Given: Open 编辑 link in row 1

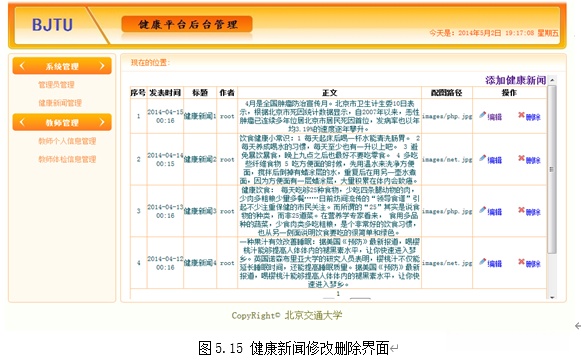Looking at the screenshot, I should click(495, 117).
